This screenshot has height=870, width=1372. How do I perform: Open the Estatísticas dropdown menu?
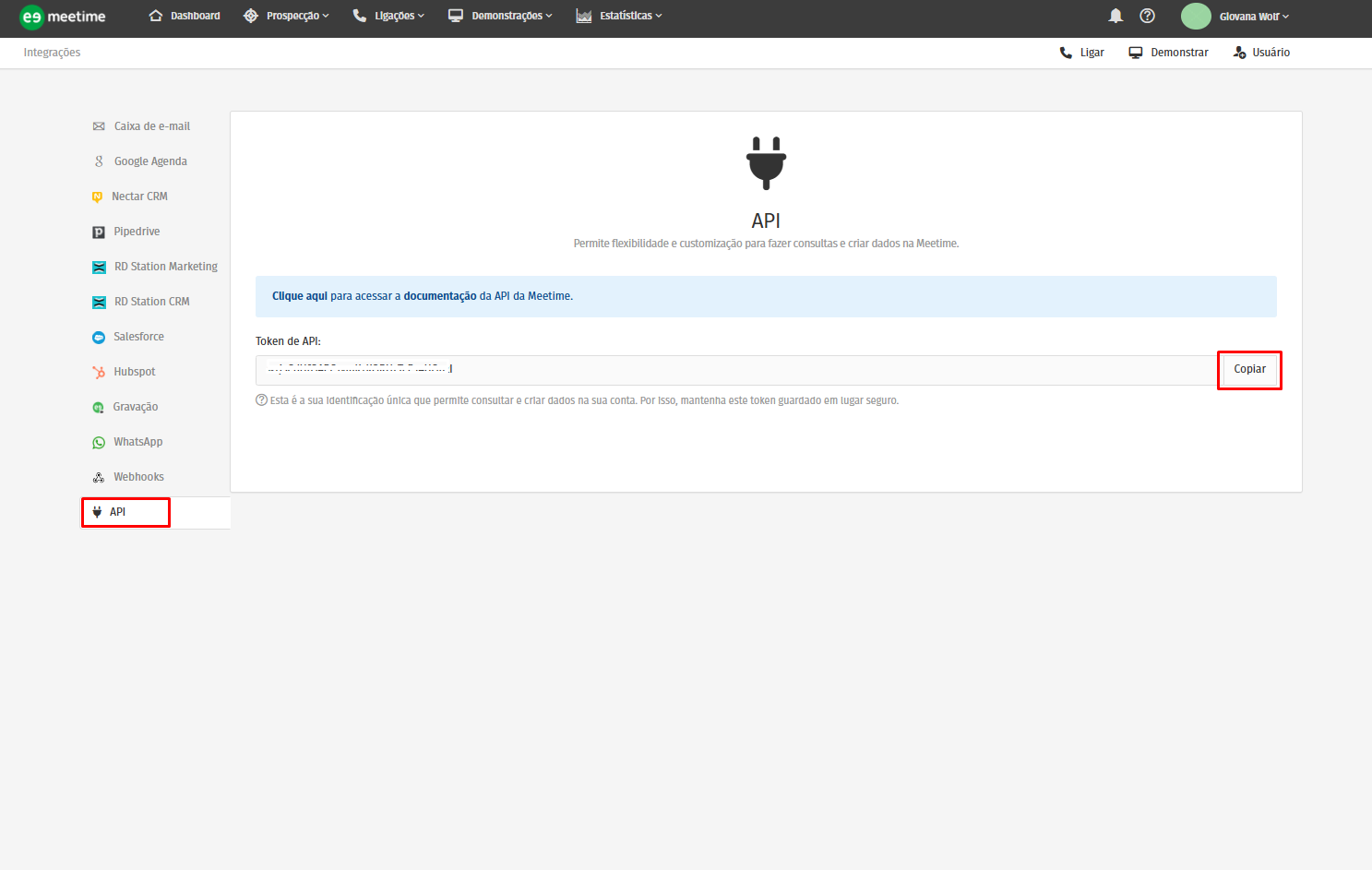coord(619,16)
